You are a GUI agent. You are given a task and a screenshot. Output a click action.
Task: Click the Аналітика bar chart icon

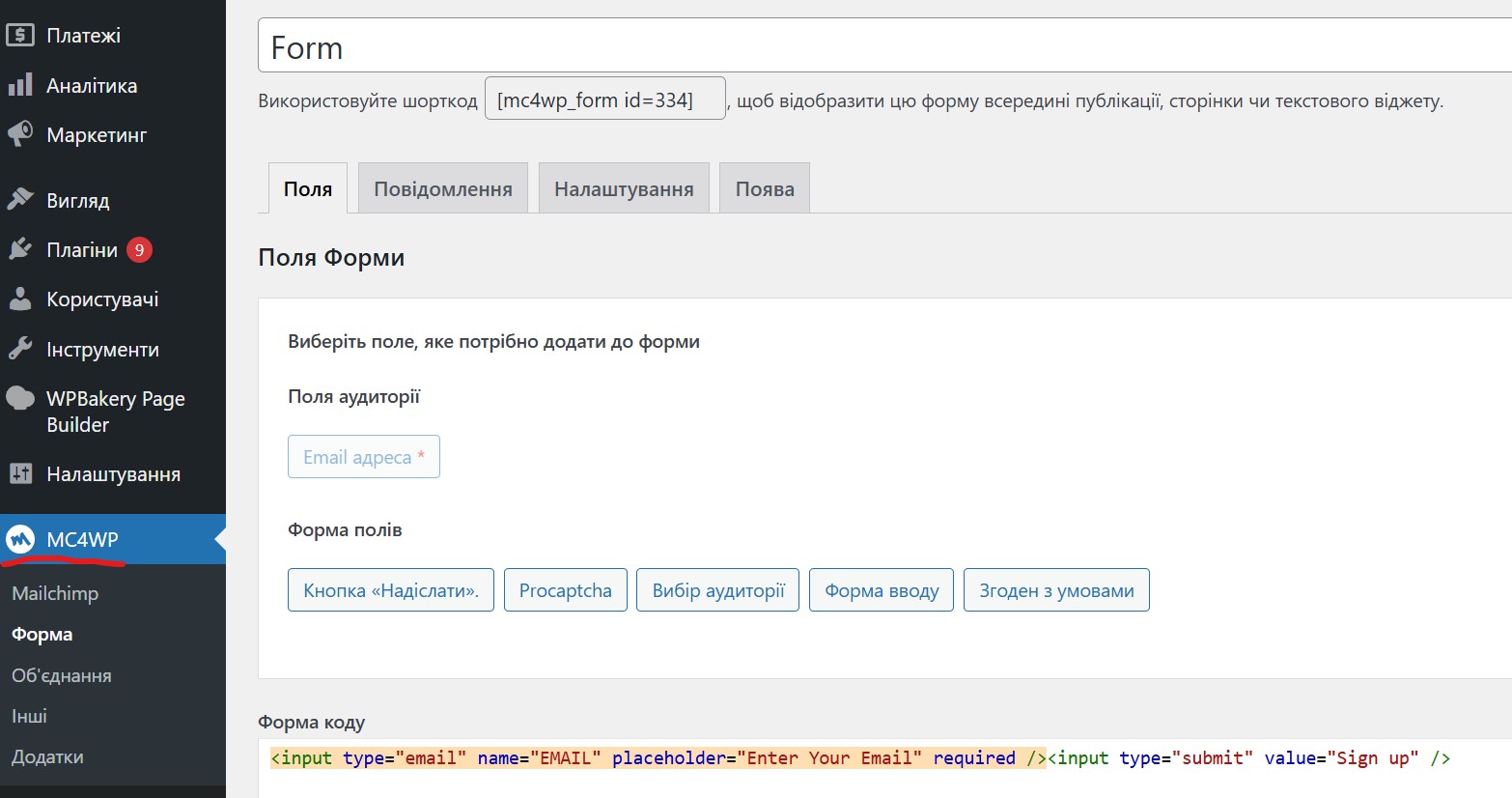[x=20, y=85]
